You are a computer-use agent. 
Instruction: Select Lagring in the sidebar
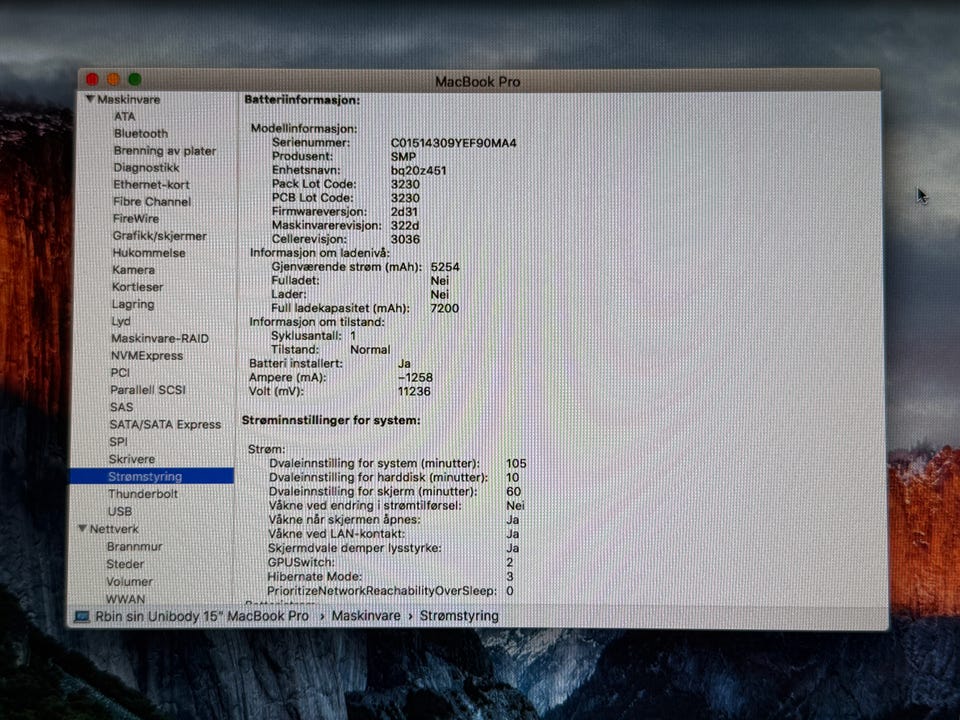pos(133,304)
